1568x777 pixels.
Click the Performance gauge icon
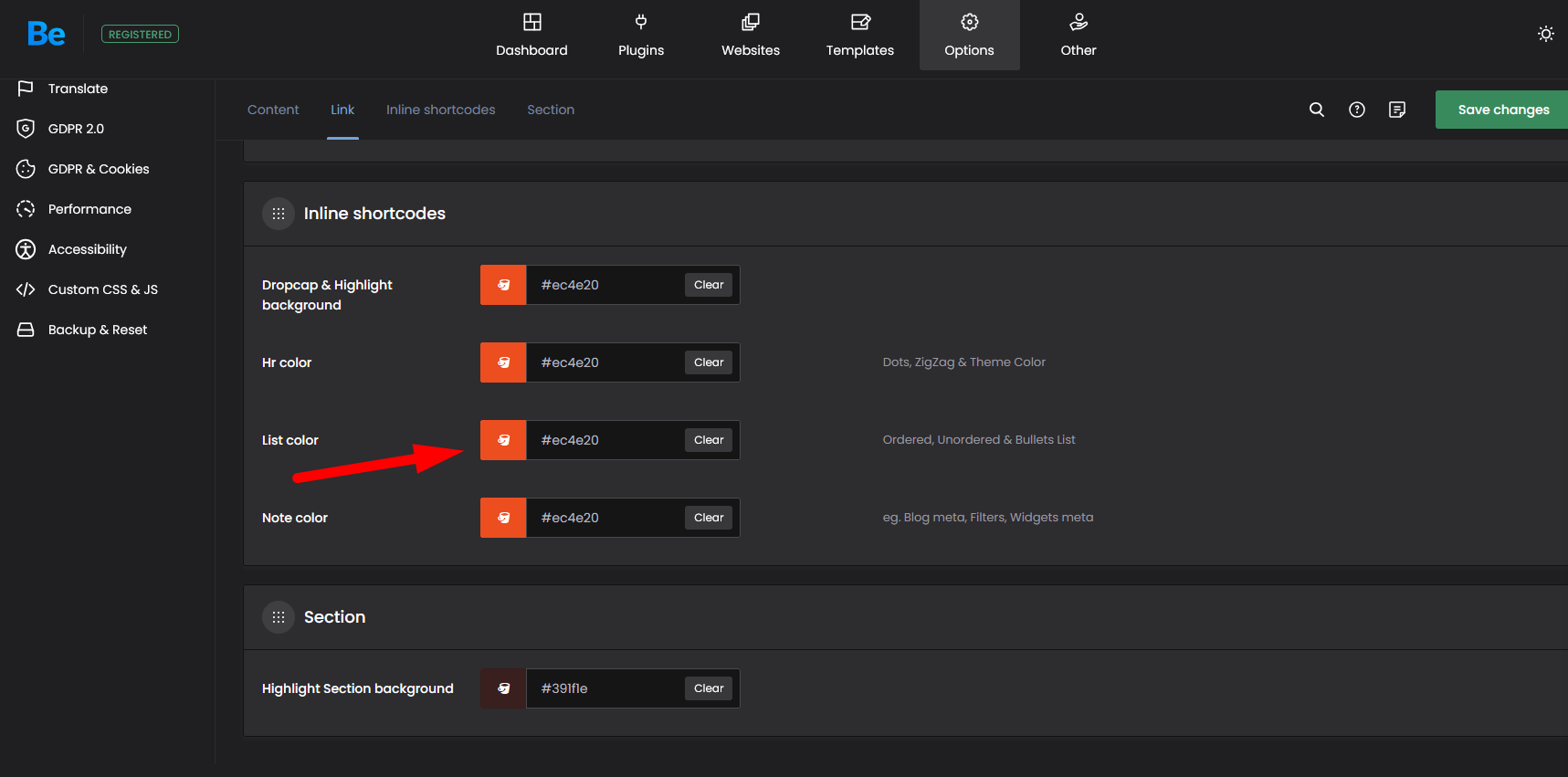point(26,209)
